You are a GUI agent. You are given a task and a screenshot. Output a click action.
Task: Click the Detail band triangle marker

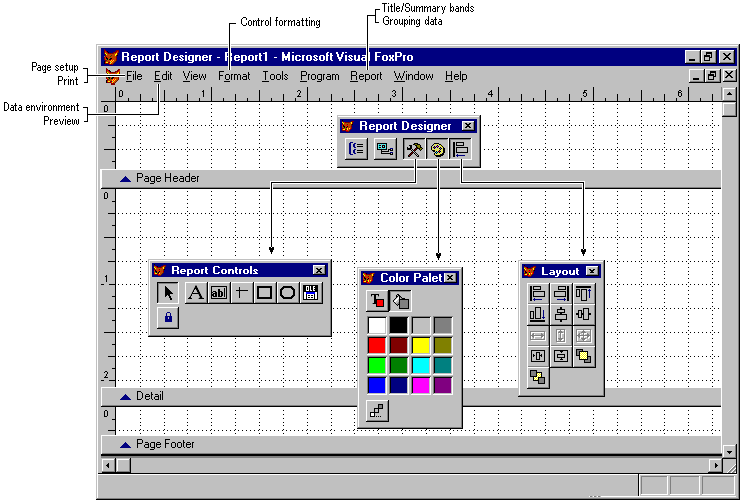coord(125,397)
